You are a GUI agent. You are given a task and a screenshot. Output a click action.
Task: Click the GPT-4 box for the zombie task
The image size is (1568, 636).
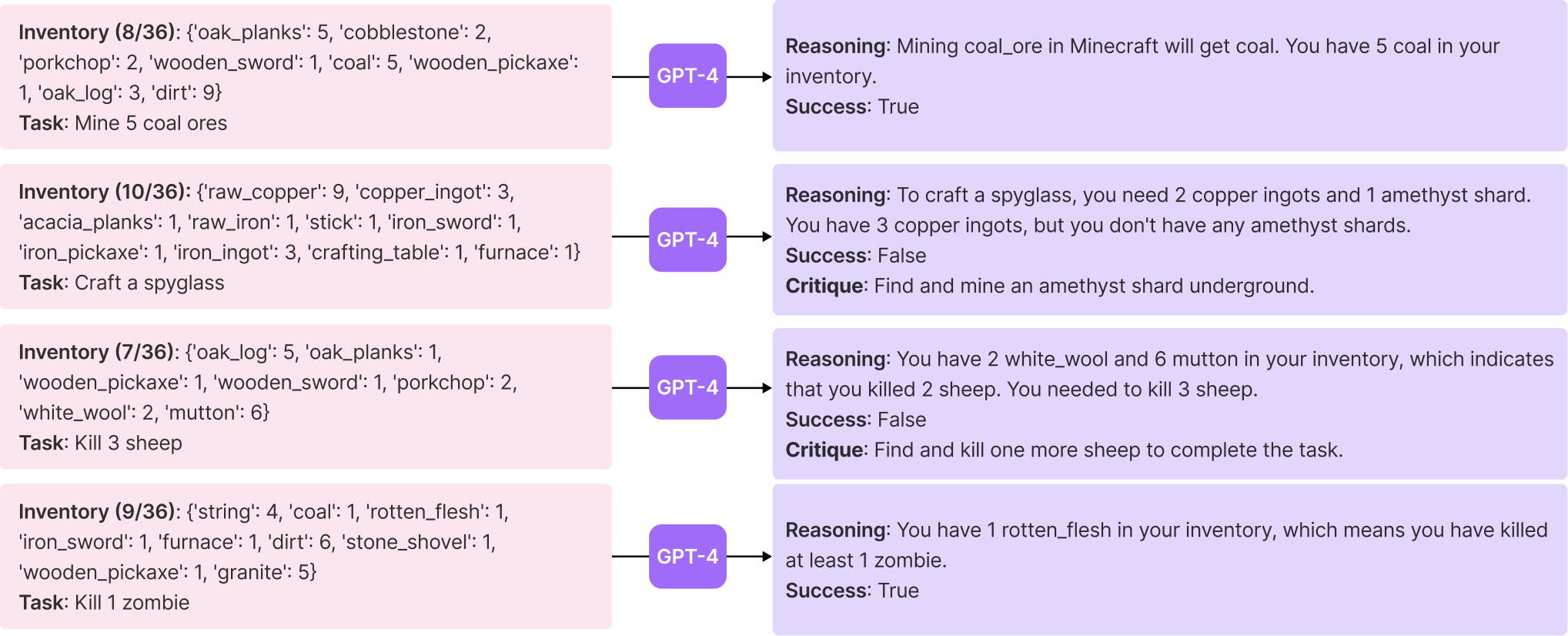point(687,556)
